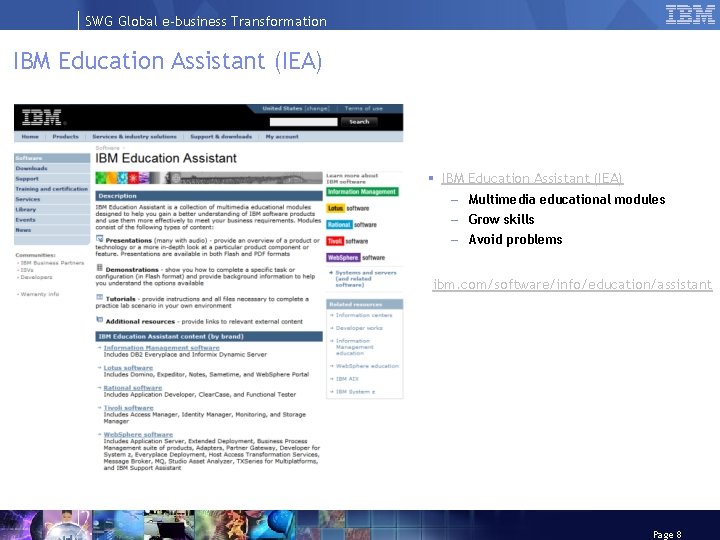Open the ibm.com/software/info/education/assistant URL
This screenshot has height=540, width=720.
tap(572, 284)
